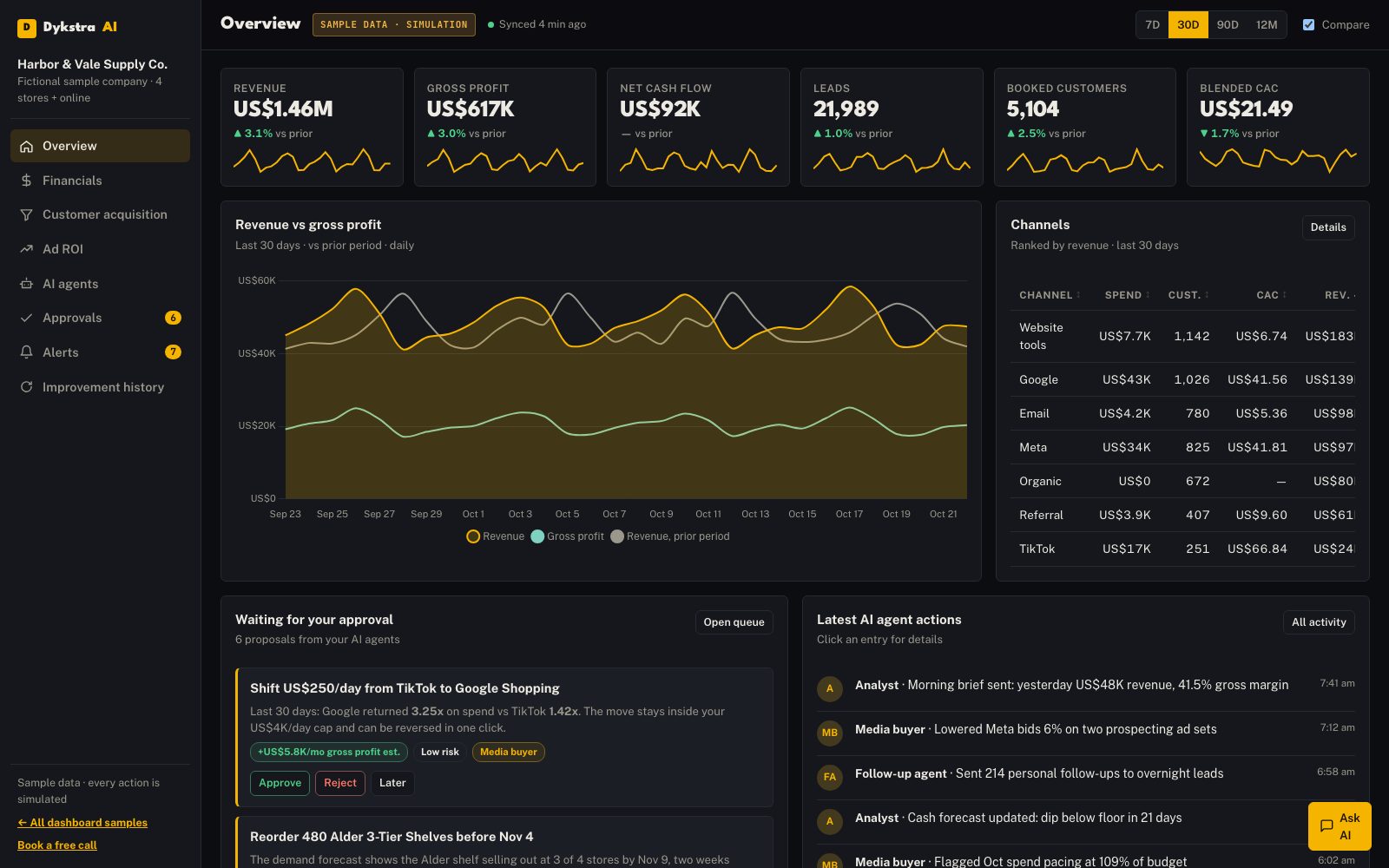Screen dimensions: 1389x868
Task: Click the MB avatar on Meta bids entry
Action: 830,733
